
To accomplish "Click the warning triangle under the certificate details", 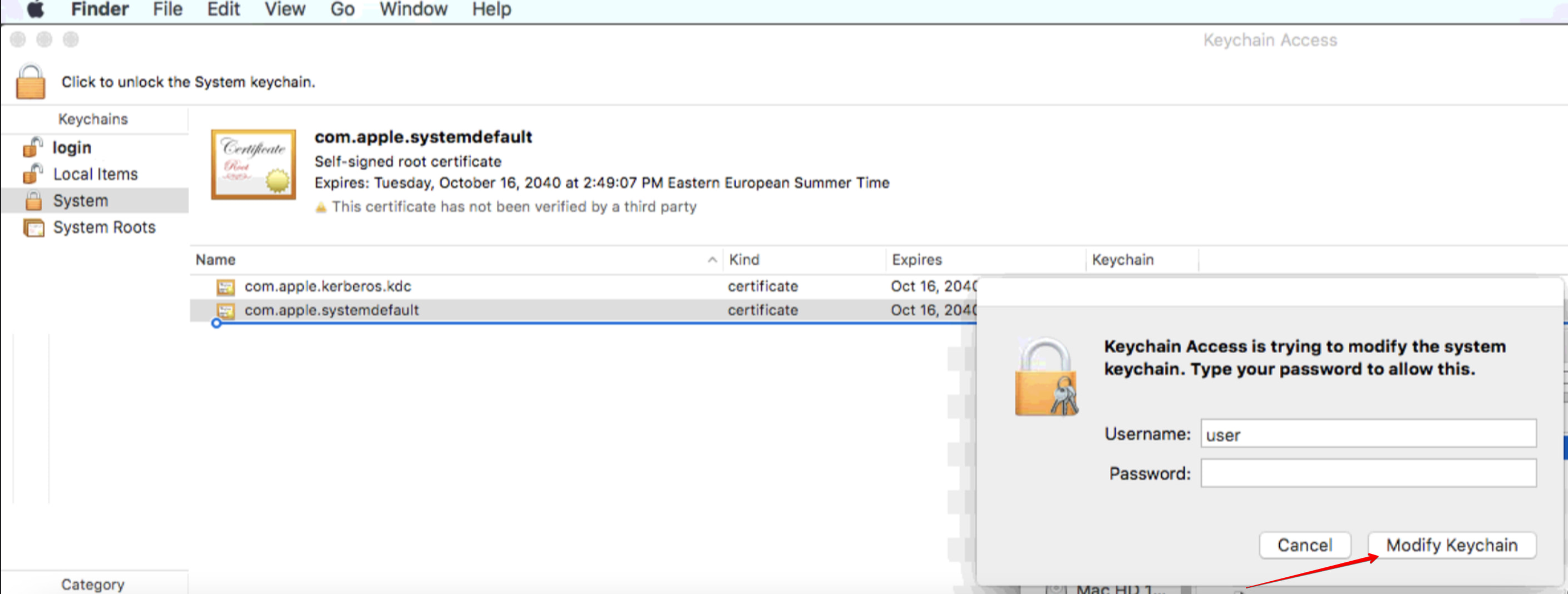I will pos(321,206).
